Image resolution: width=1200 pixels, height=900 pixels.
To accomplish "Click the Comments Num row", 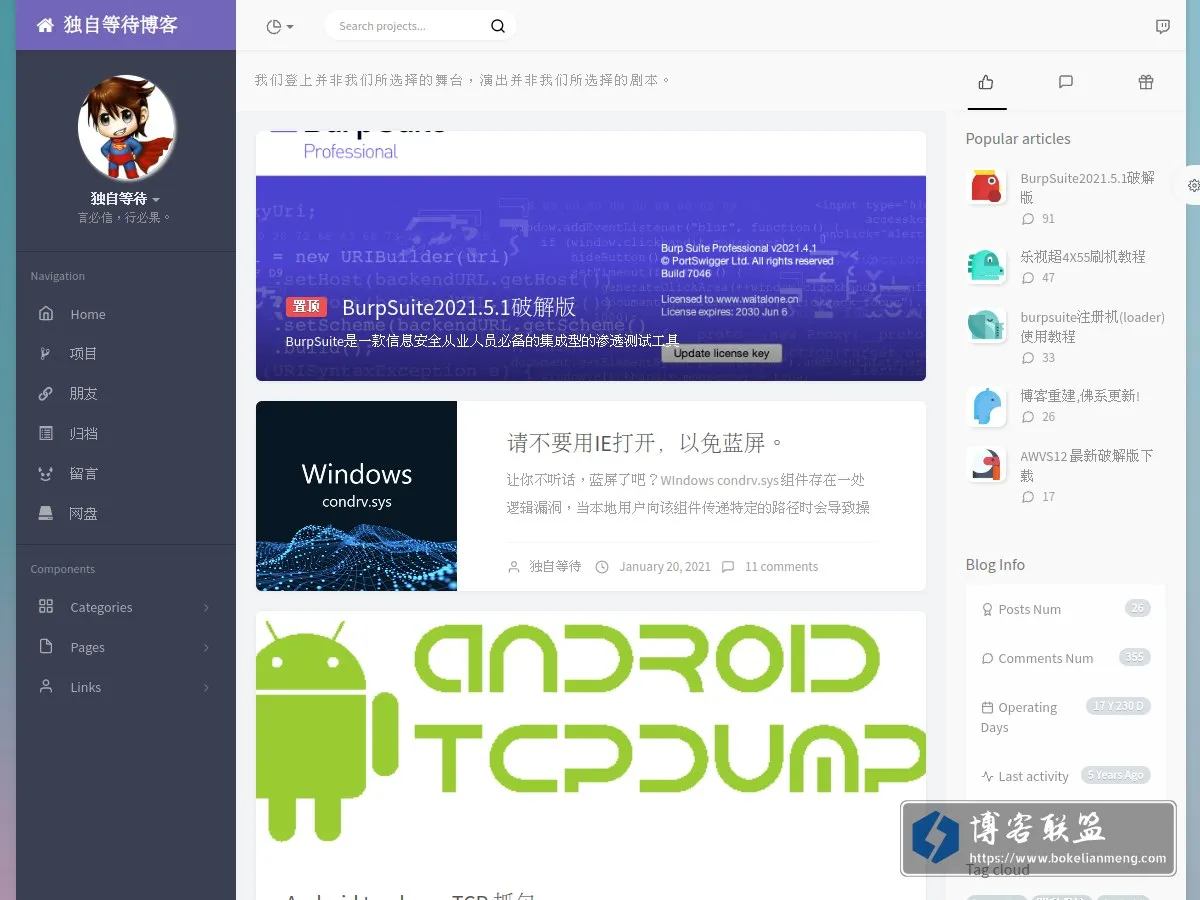I will (1066, 658).
